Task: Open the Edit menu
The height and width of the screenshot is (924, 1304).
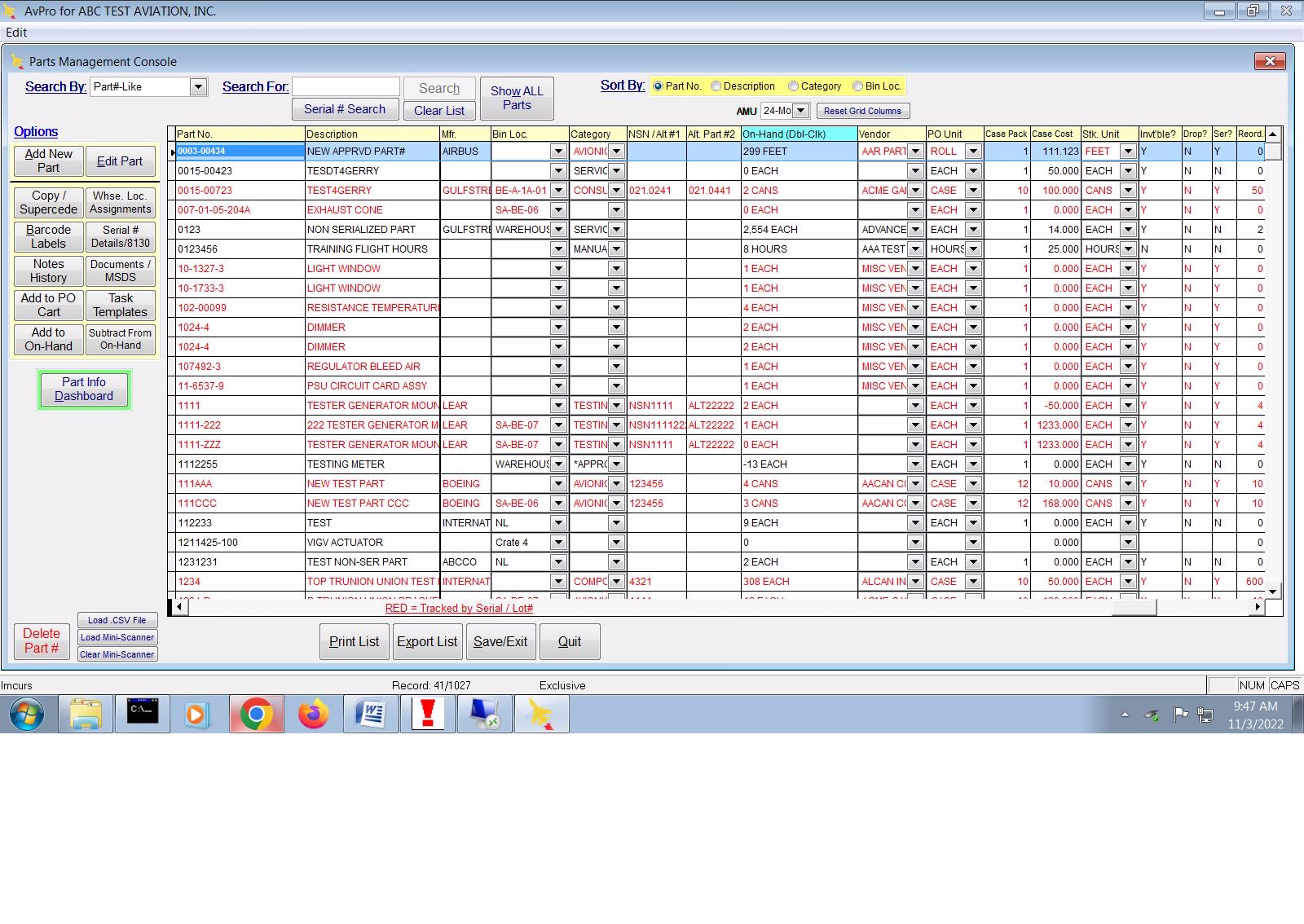Action: click(16, 33)
